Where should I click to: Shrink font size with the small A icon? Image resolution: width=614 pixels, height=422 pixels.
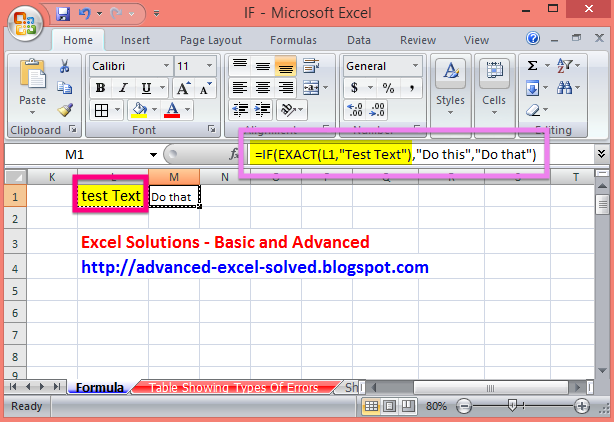tap(205, 88)
